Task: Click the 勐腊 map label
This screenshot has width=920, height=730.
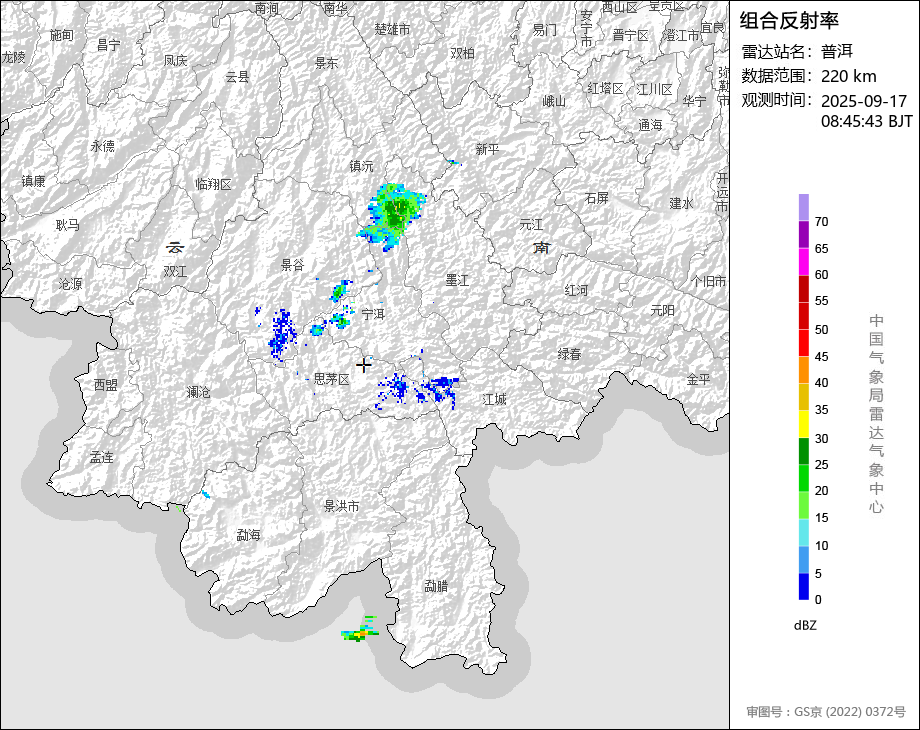Action: coord(436,586)
